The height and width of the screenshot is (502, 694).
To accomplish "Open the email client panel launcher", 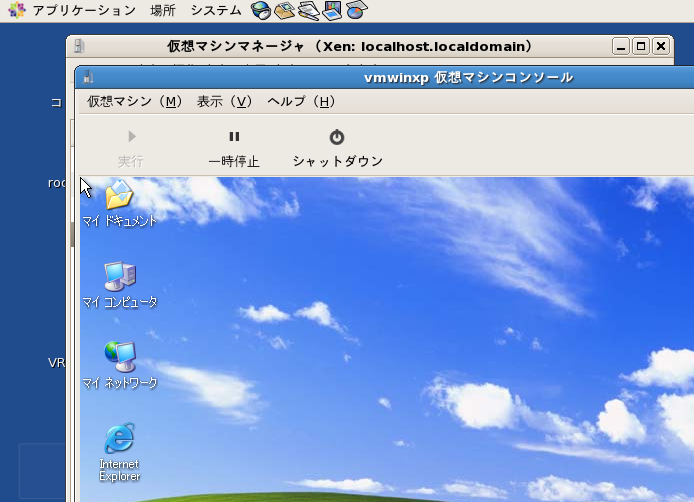I will pyautogui.click(x=284, y=11).
